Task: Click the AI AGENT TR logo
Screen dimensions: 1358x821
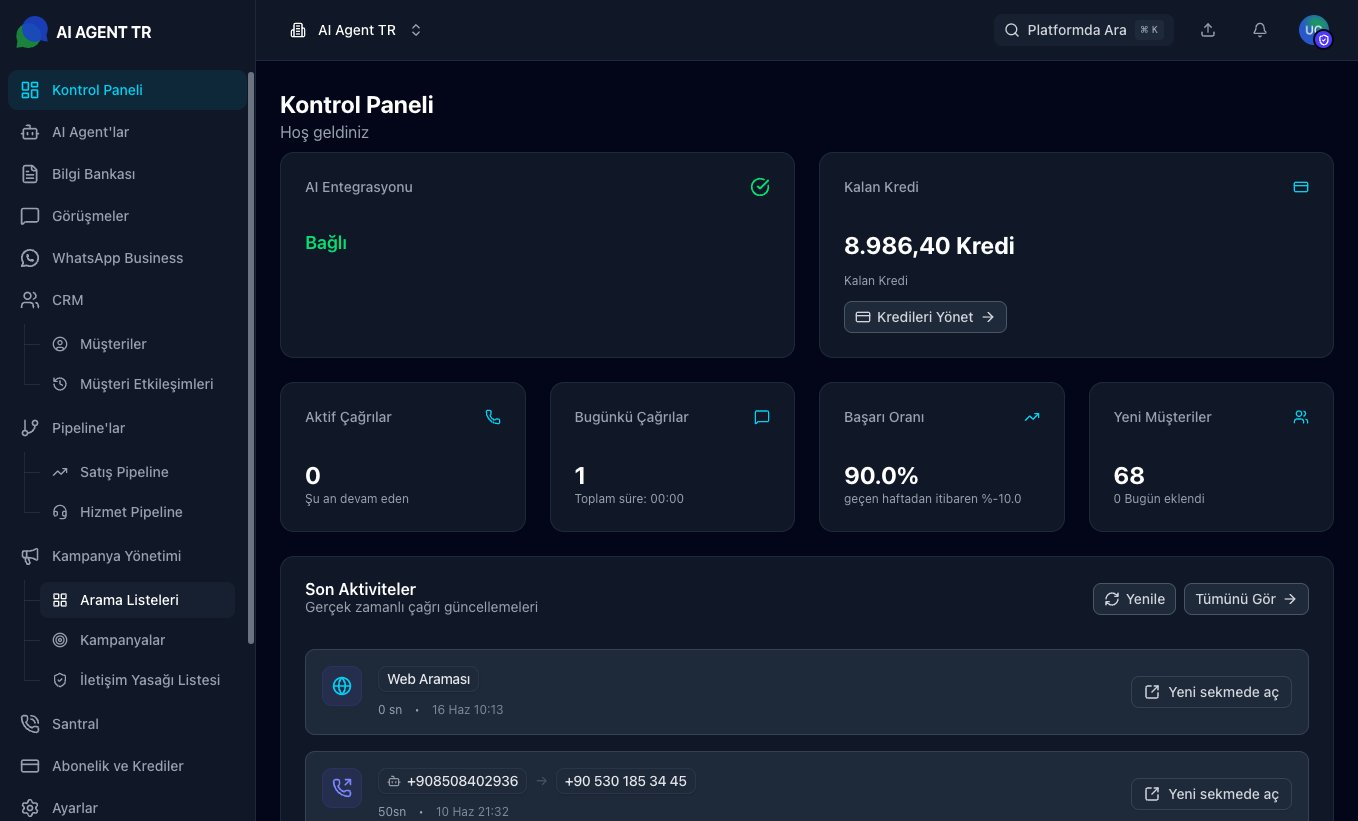Action: coord(84,32)
